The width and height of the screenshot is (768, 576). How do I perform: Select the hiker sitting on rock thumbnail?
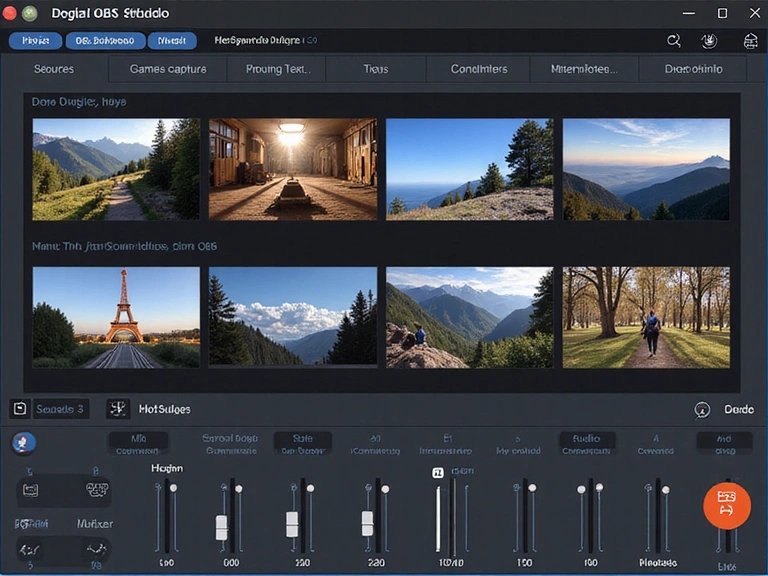click(x=470, y=317)
